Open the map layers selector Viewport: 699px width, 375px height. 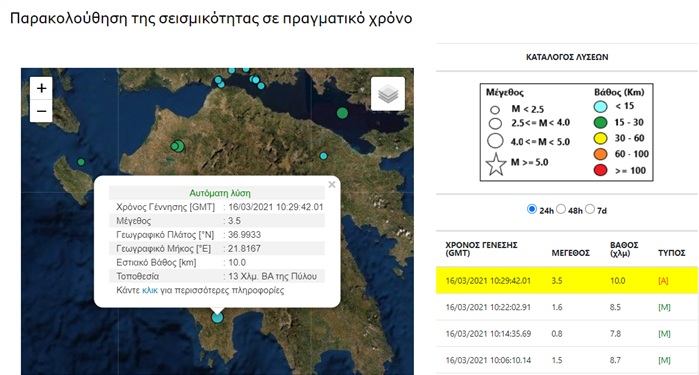click(388, 94)
